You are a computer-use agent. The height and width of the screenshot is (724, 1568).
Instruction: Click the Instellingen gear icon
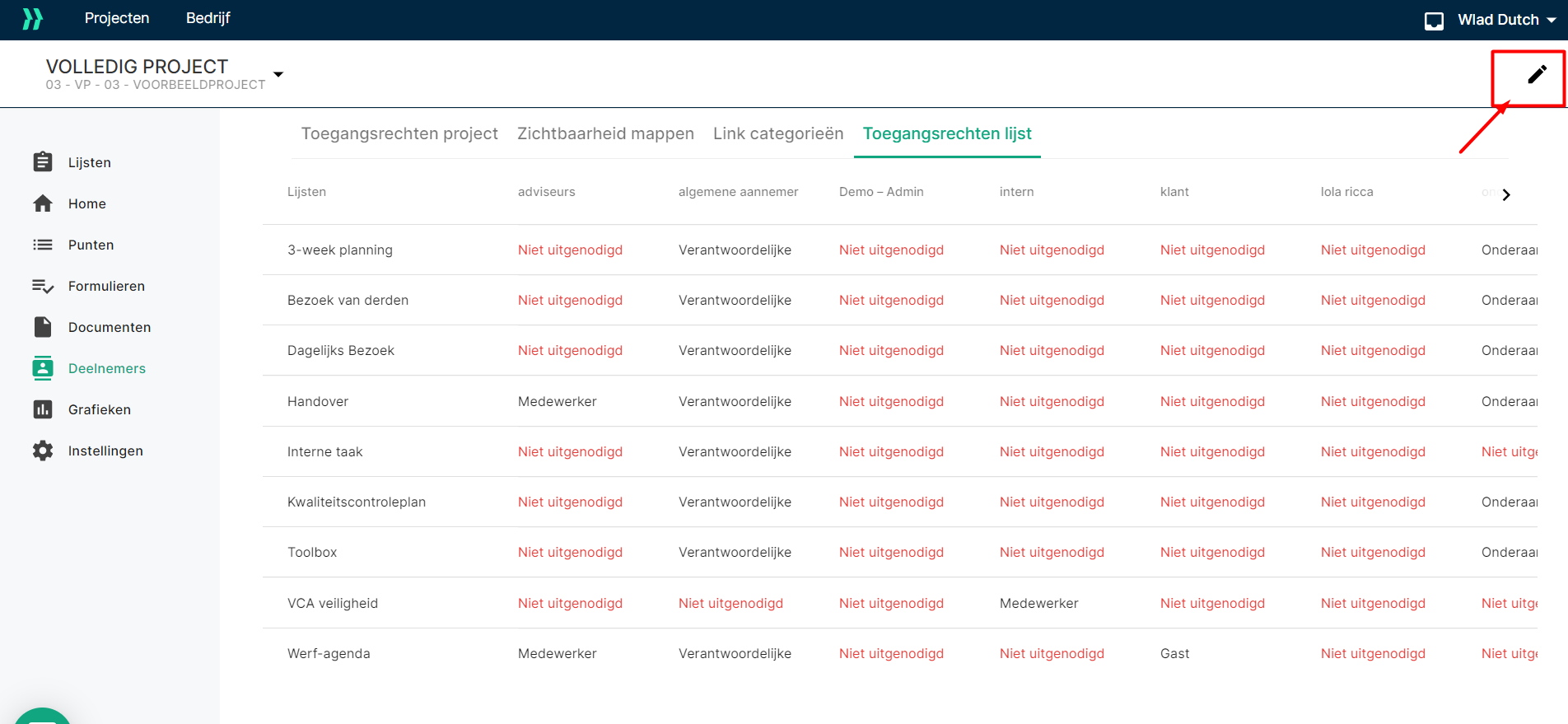pos(43,451)
